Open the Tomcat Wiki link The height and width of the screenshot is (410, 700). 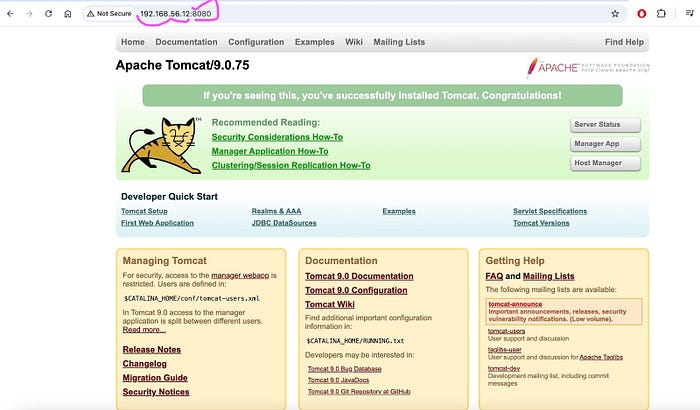(x=330, y=305)
